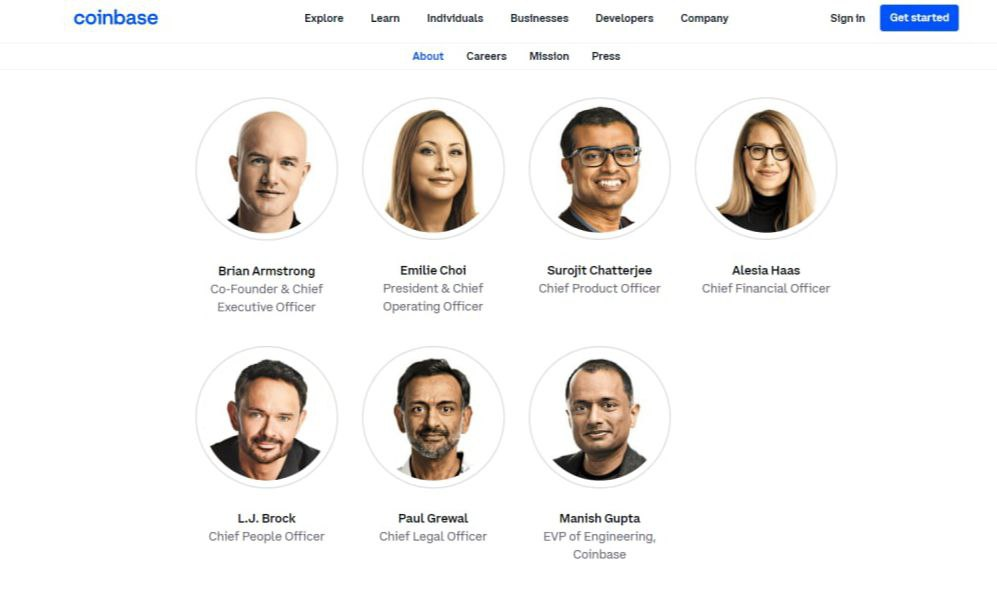Image resolution: width=997 pixels, height=600 pixels.
Task: Go to the Mission tab
Action: point(549,56)
